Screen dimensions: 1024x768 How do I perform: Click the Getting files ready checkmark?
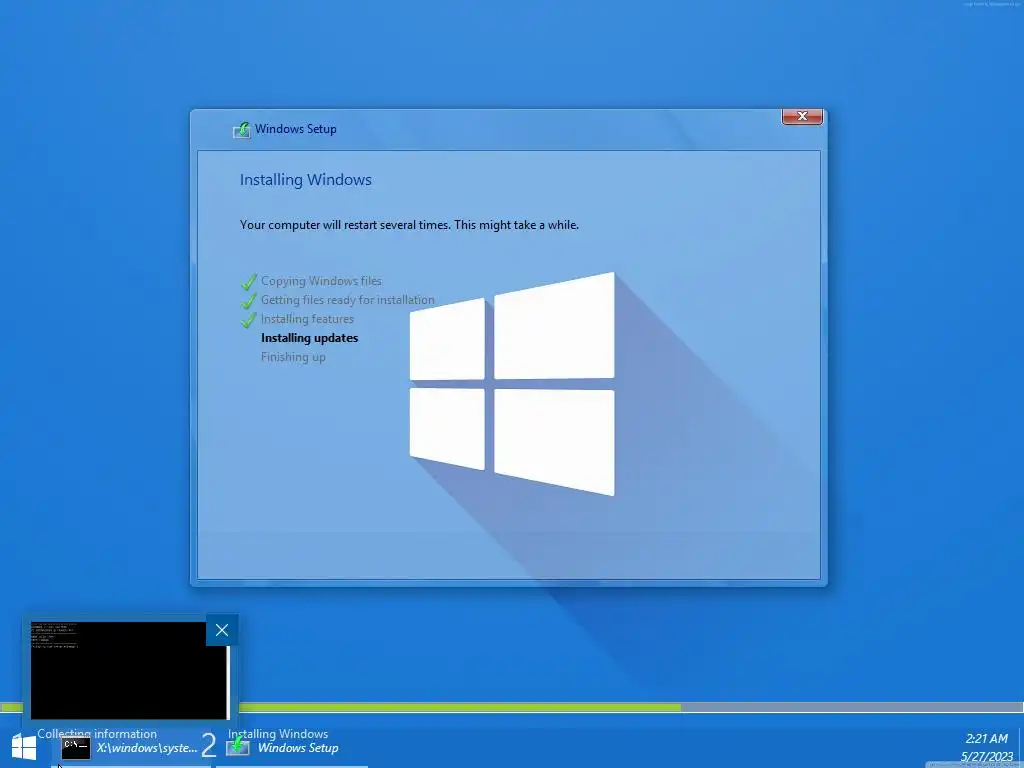tap(249, 300)
